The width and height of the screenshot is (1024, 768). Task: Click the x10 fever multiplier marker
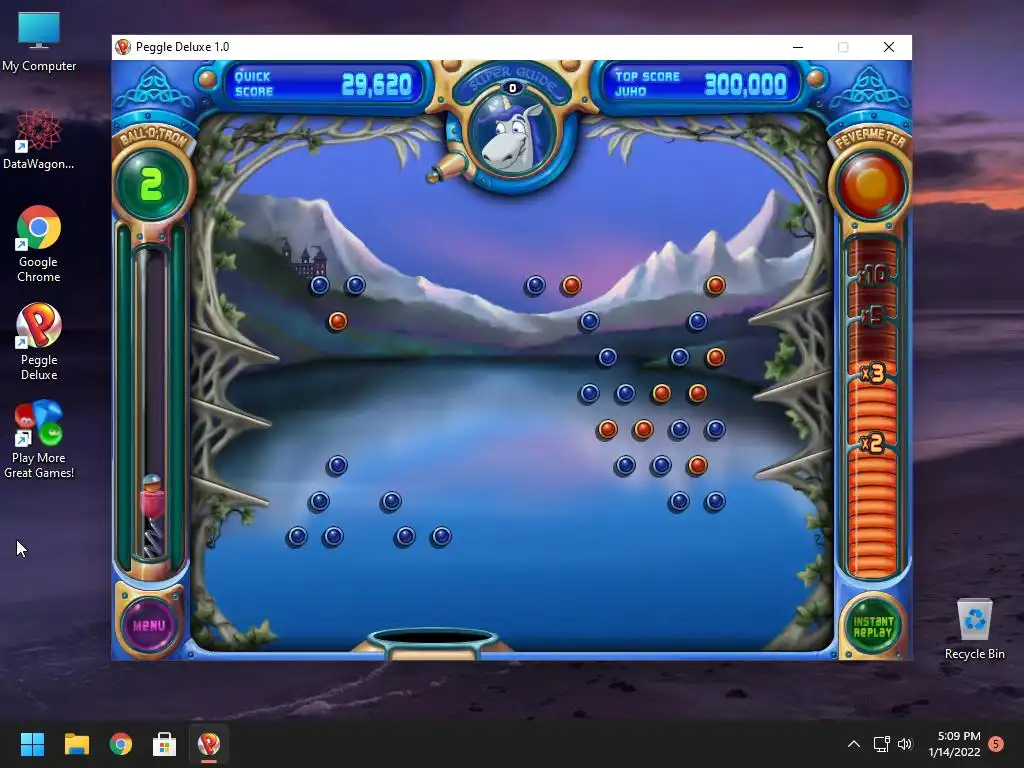872,275
